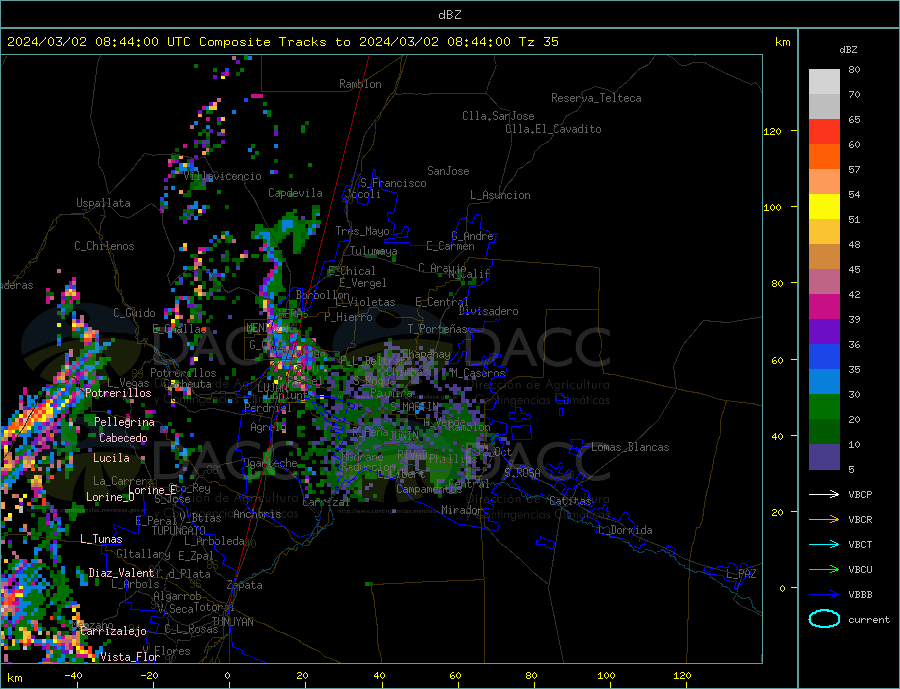Click the 'Zapata' place label
The image size is (900, 689).
(245, 585)
